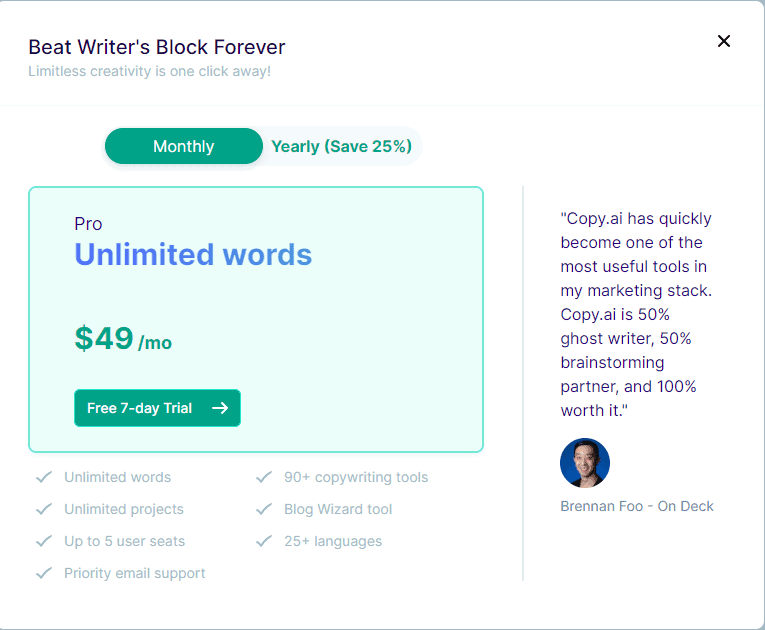Click checkmark next to Blog Wizard tool
The width and height of the screenshot is (765, 630).
point(264,509)
